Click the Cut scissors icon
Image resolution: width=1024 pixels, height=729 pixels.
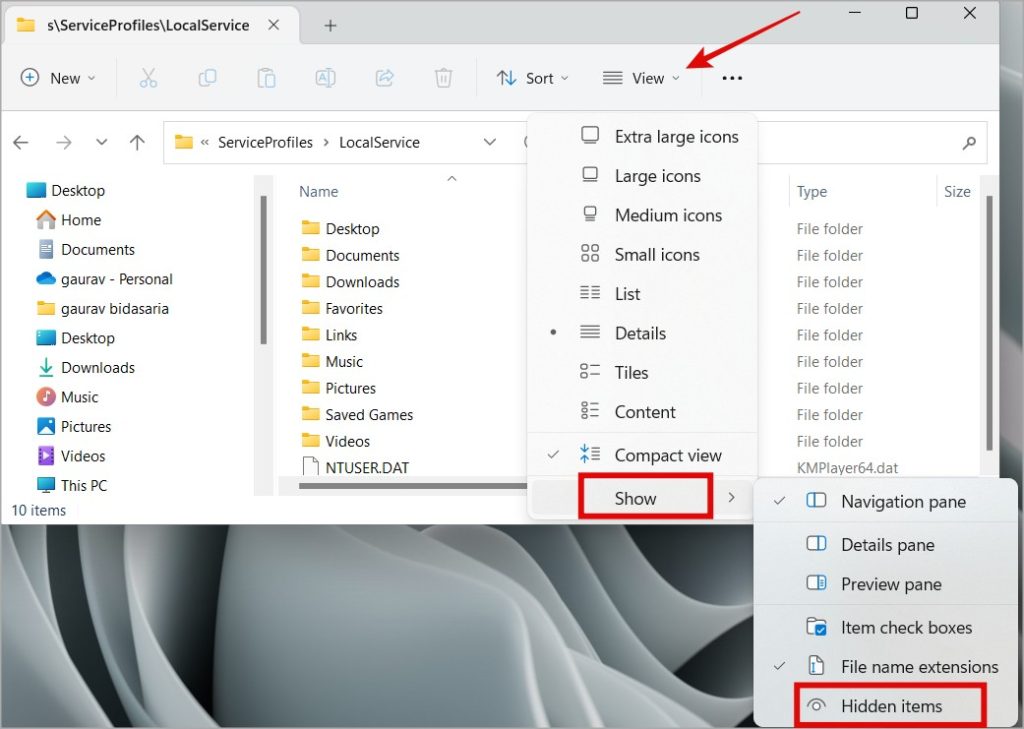pos(148,78)
